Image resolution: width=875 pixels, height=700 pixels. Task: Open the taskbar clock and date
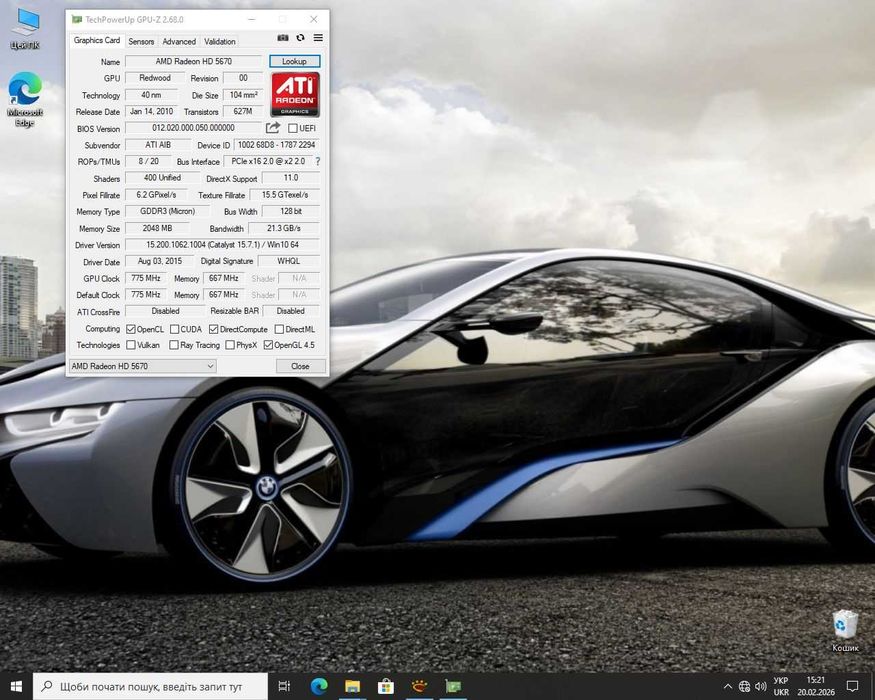click(816, 686)
